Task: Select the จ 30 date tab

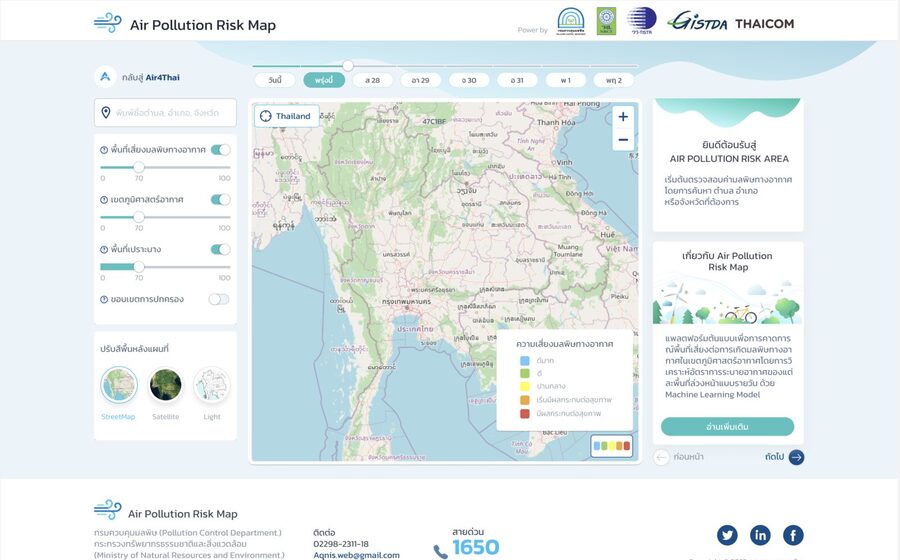Action: coord(469,80)
